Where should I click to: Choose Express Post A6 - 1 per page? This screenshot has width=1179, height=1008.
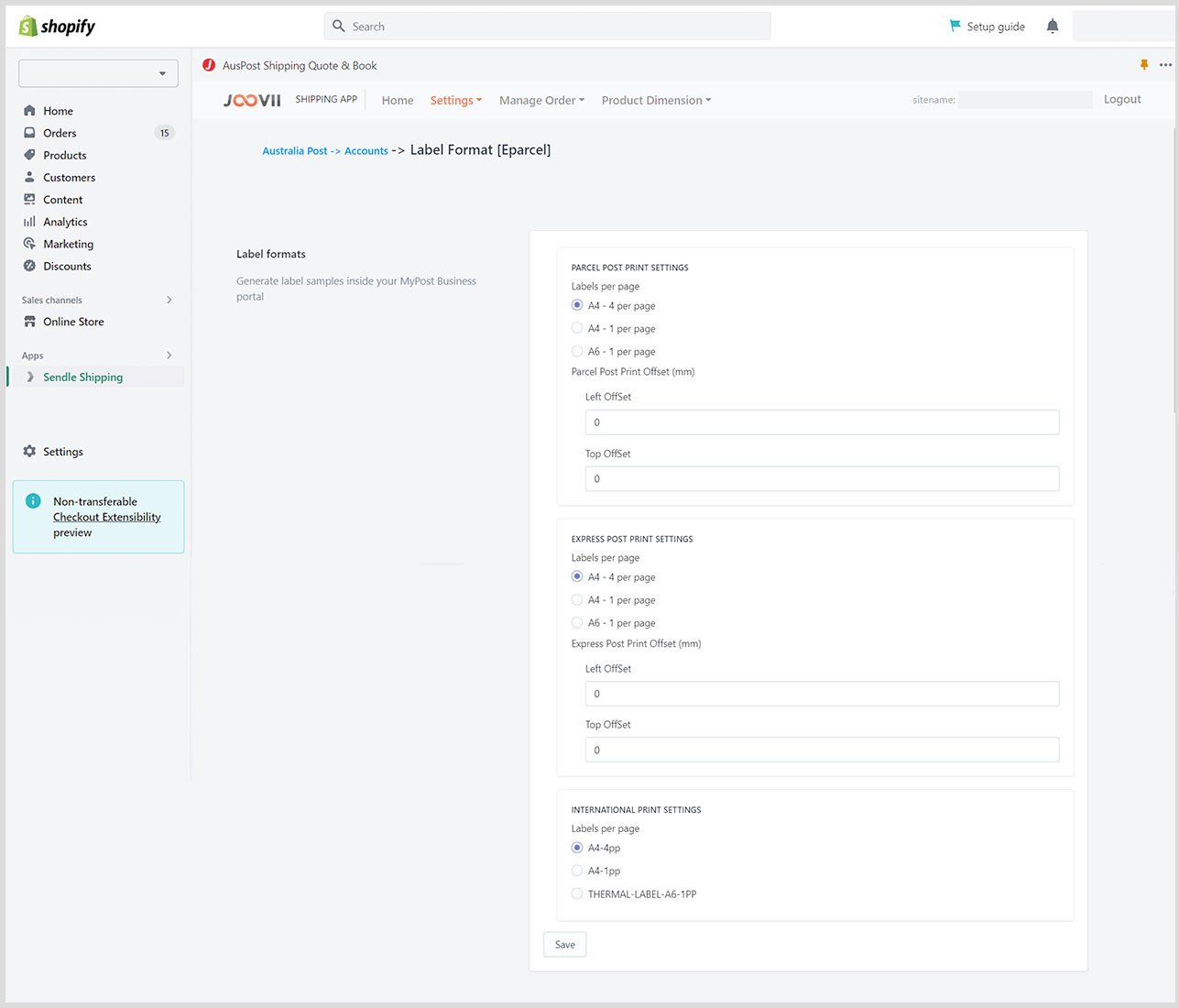(x=577, y=623)
